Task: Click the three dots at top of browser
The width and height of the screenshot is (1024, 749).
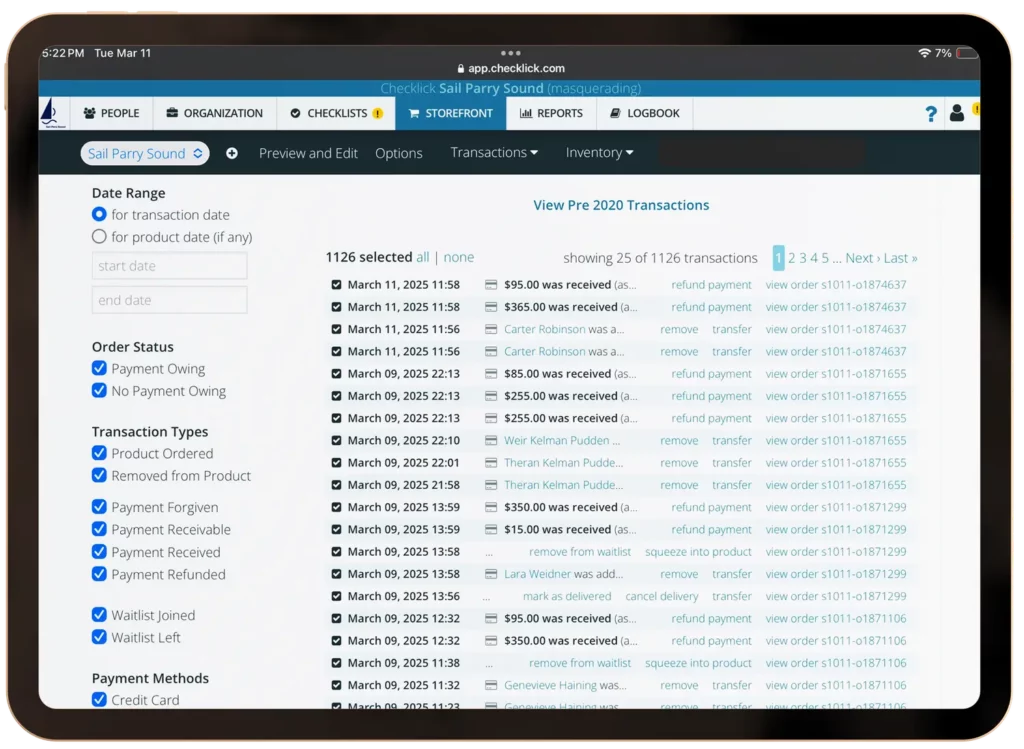Action: (510, 53)
